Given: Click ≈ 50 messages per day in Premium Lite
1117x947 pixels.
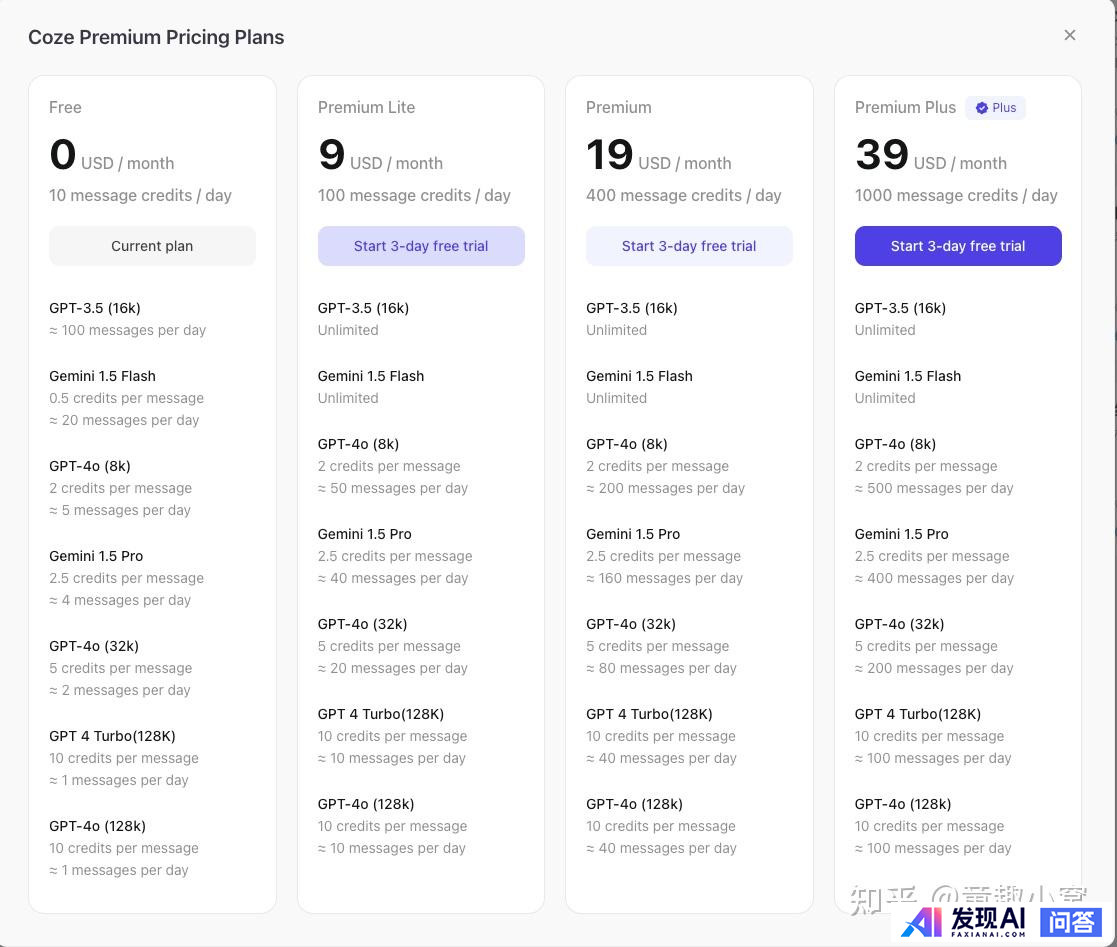Looking at the screenshot, I should point(393,488).
